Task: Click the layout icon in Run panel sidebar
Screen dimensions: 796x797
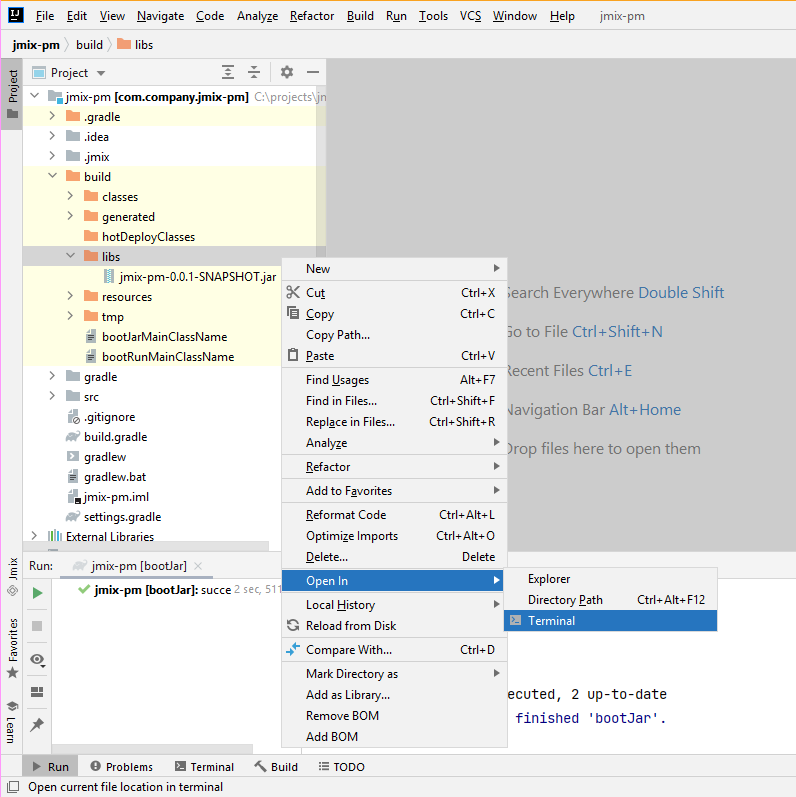Action: coord(37,692)
